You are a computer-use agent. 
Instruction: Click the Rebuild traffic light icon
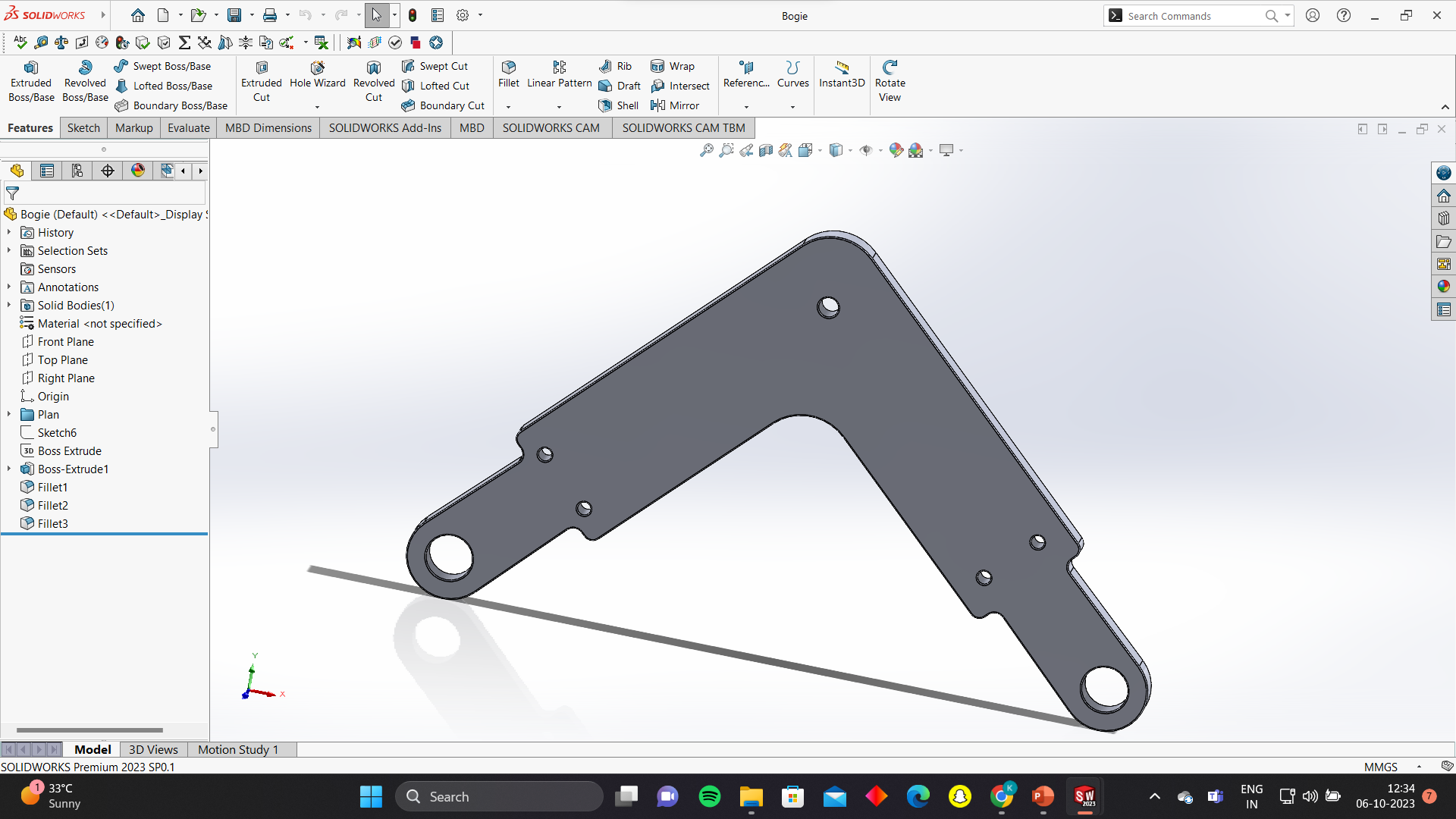[413, 15]
